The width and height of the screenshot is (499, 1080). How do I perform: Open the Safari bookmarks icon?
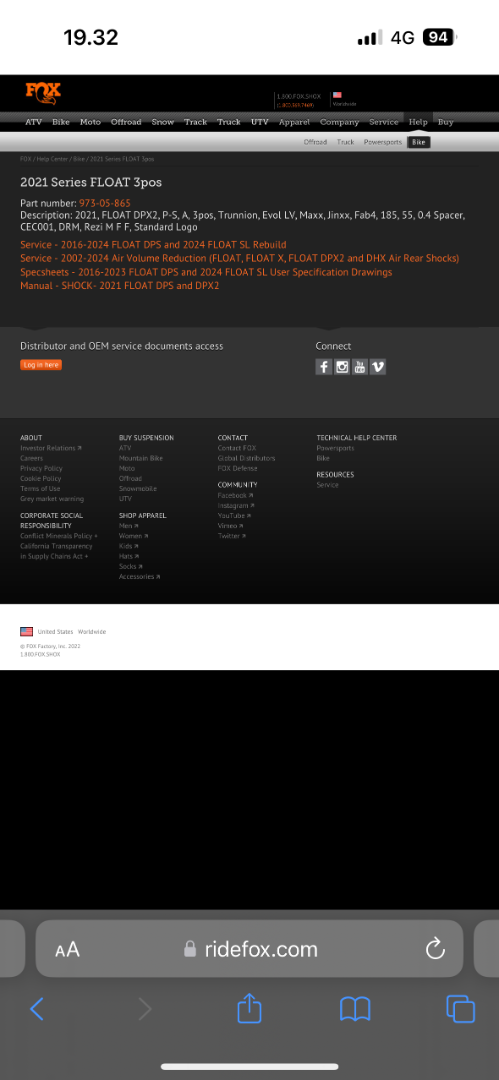[355, 1009]
